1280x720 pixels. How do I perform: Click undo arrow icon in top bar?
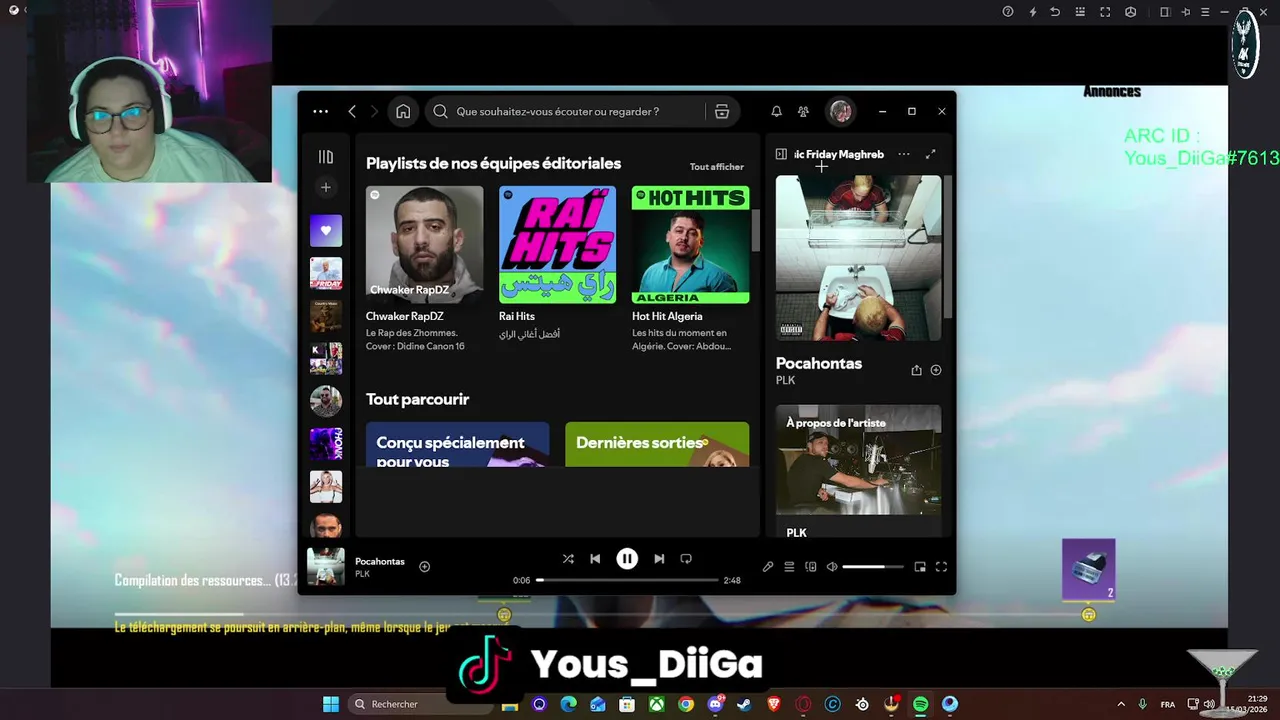coord(1055,12)
